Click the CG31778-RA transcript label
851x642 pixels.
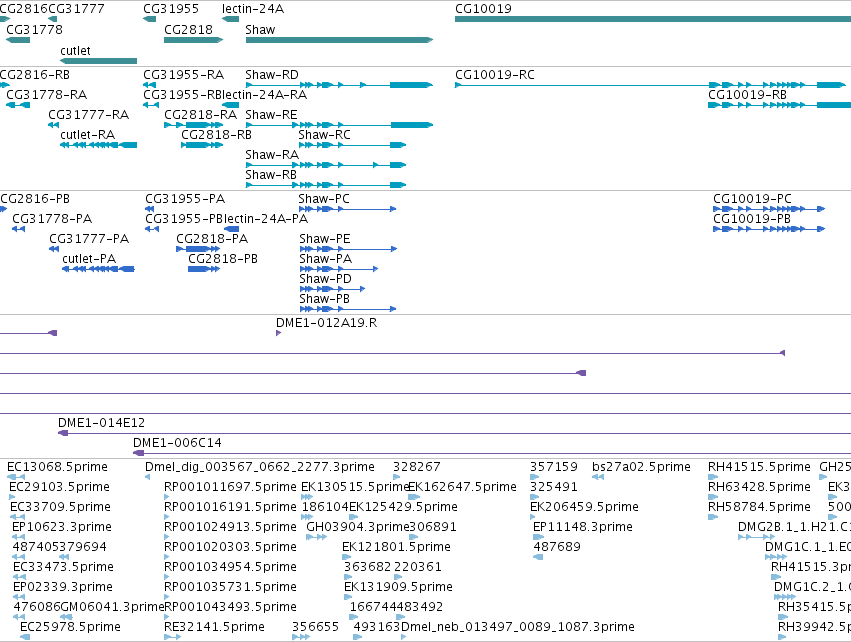pos(46,94)
